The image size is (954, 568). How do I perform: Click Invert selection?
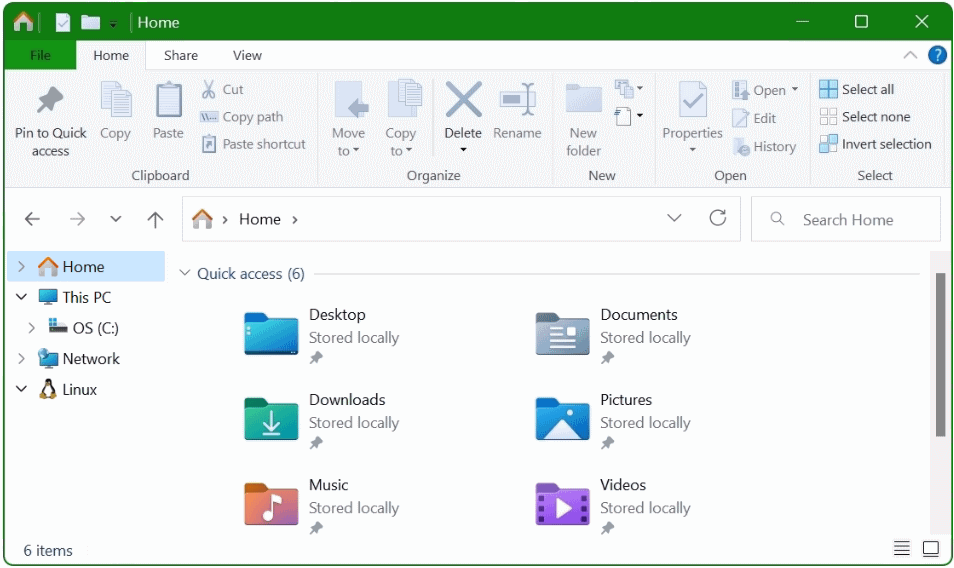(876, 144)
